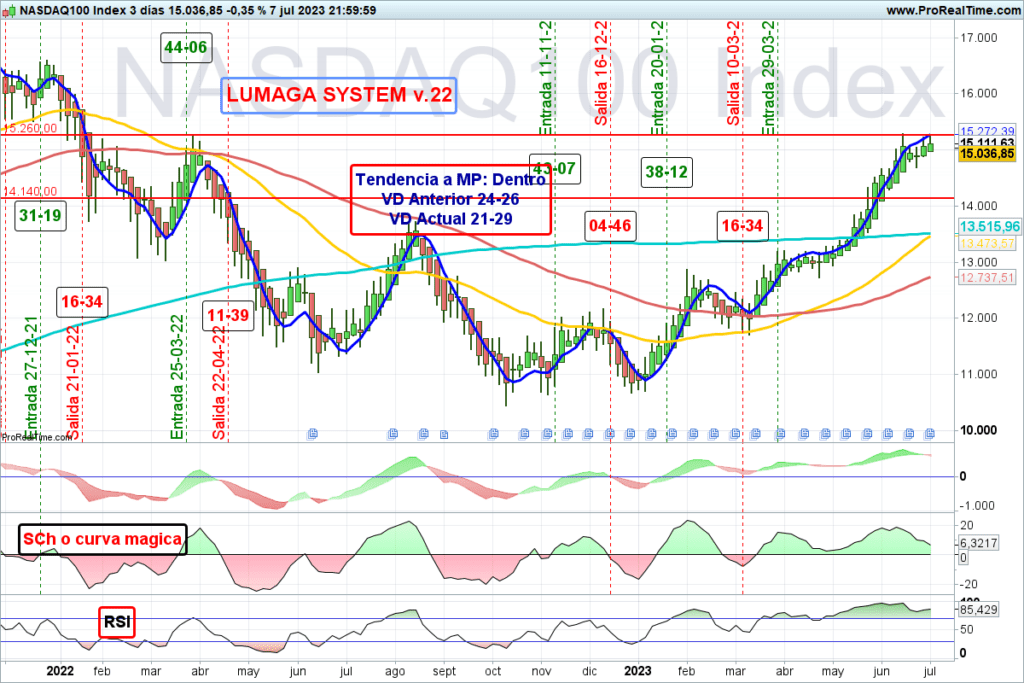
Task: Click the event icon on the Entrada 29-03-2 line
Action: 780,434
